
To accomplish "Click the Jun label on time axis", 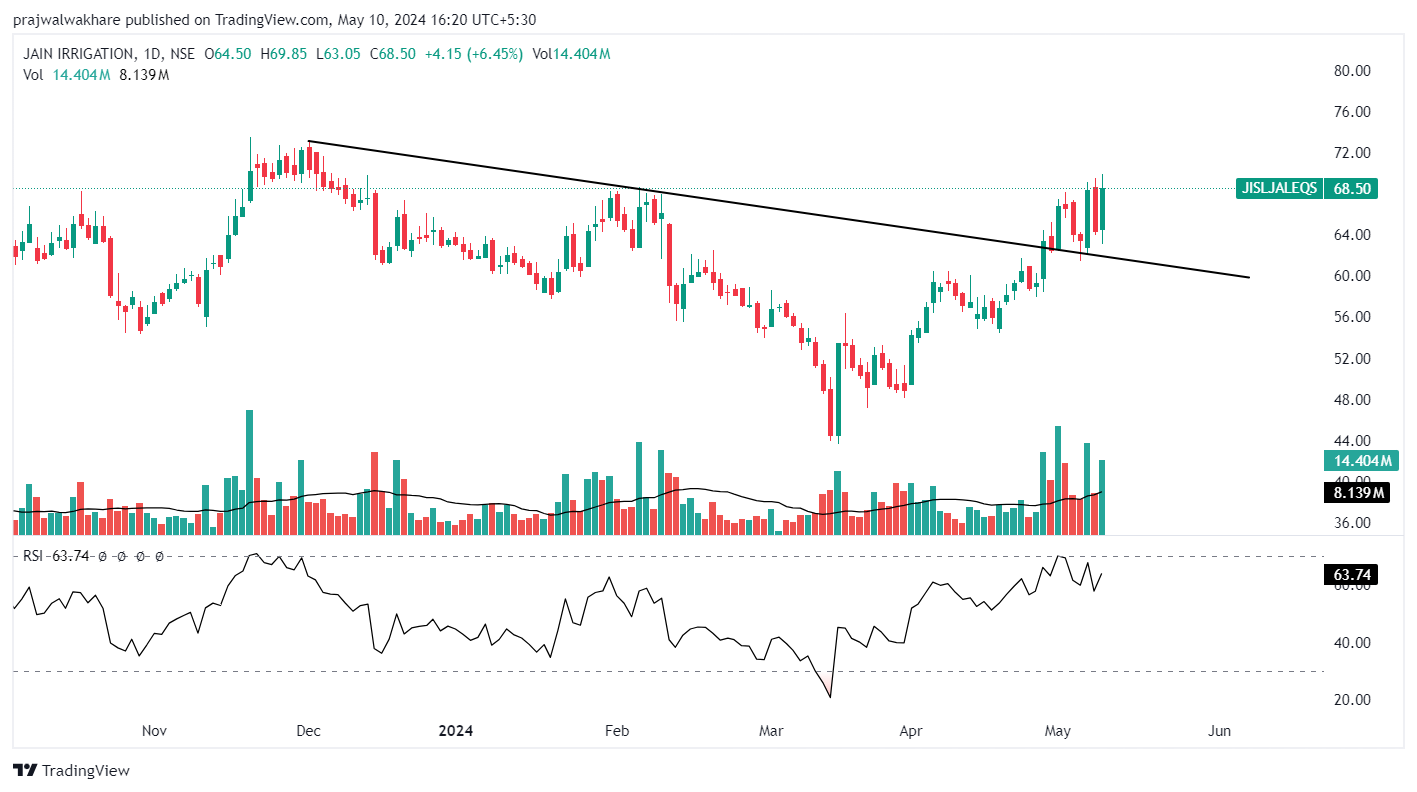I will (1219, 731).
